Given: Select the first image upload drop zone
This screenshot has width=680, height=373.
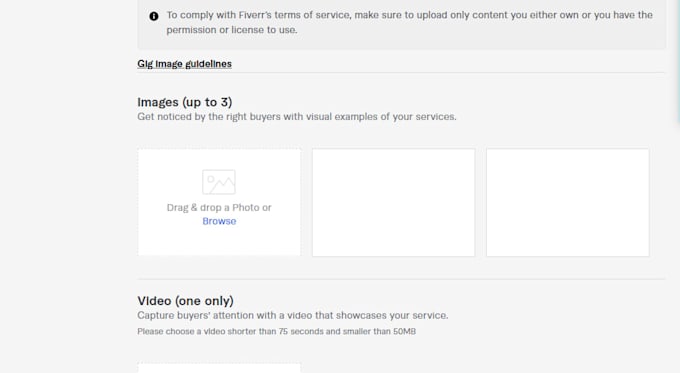Looking at the screenshot, I should [219, 203].
